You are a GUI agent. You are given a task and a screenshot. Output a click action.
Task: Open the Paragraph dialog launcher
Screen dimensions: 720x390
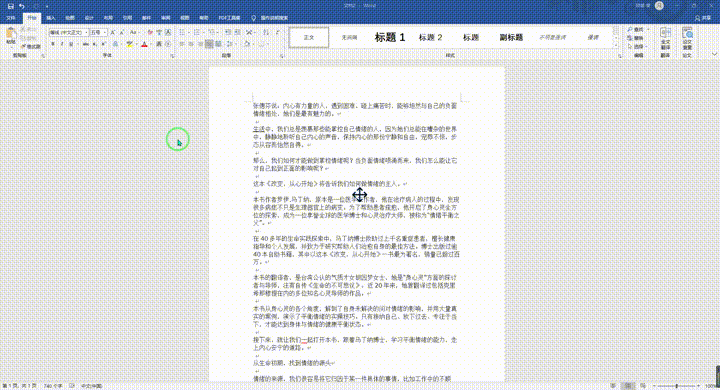(281, 56)
